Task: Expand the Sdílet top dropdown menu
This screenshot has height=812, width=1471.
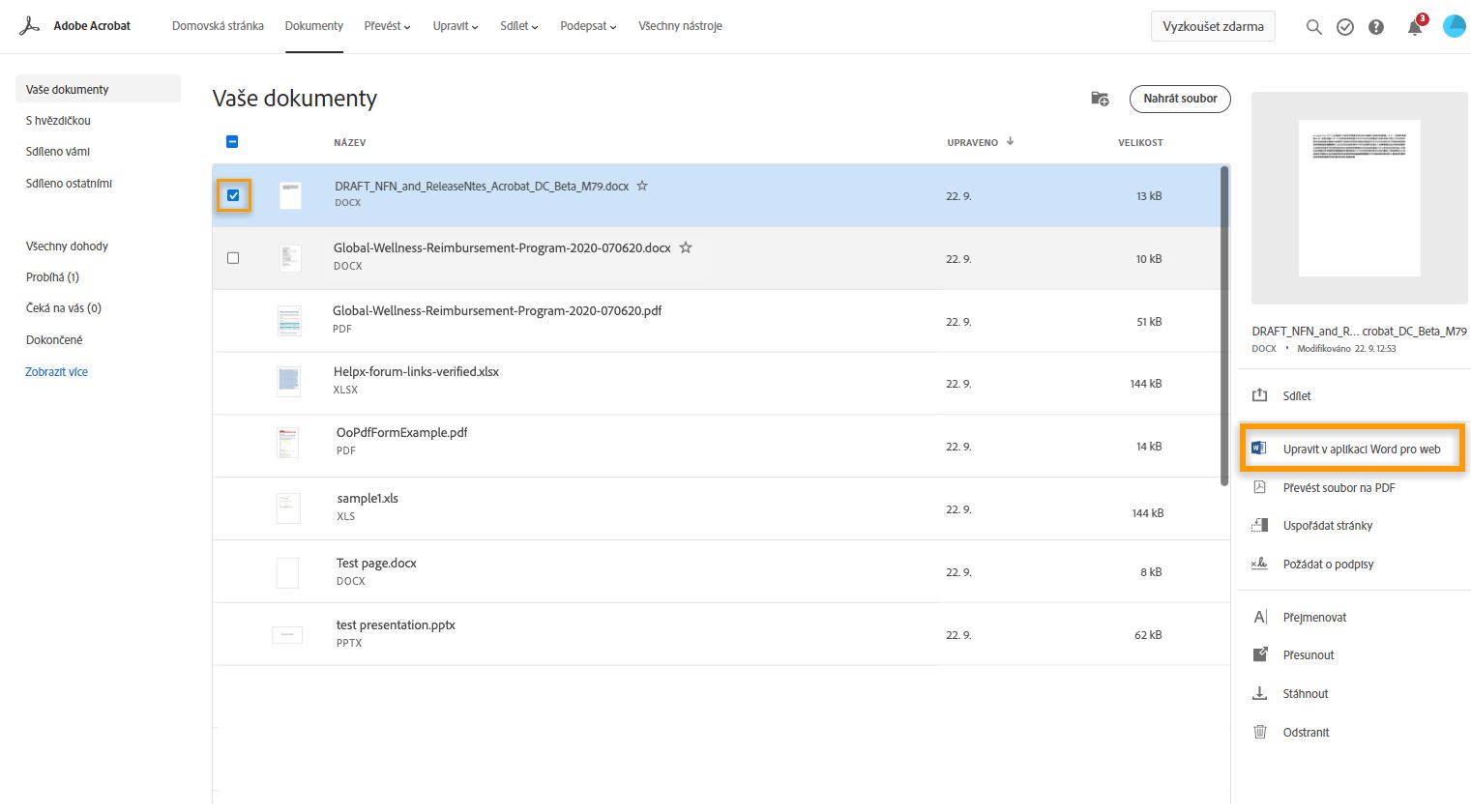Action: point(519,26)
